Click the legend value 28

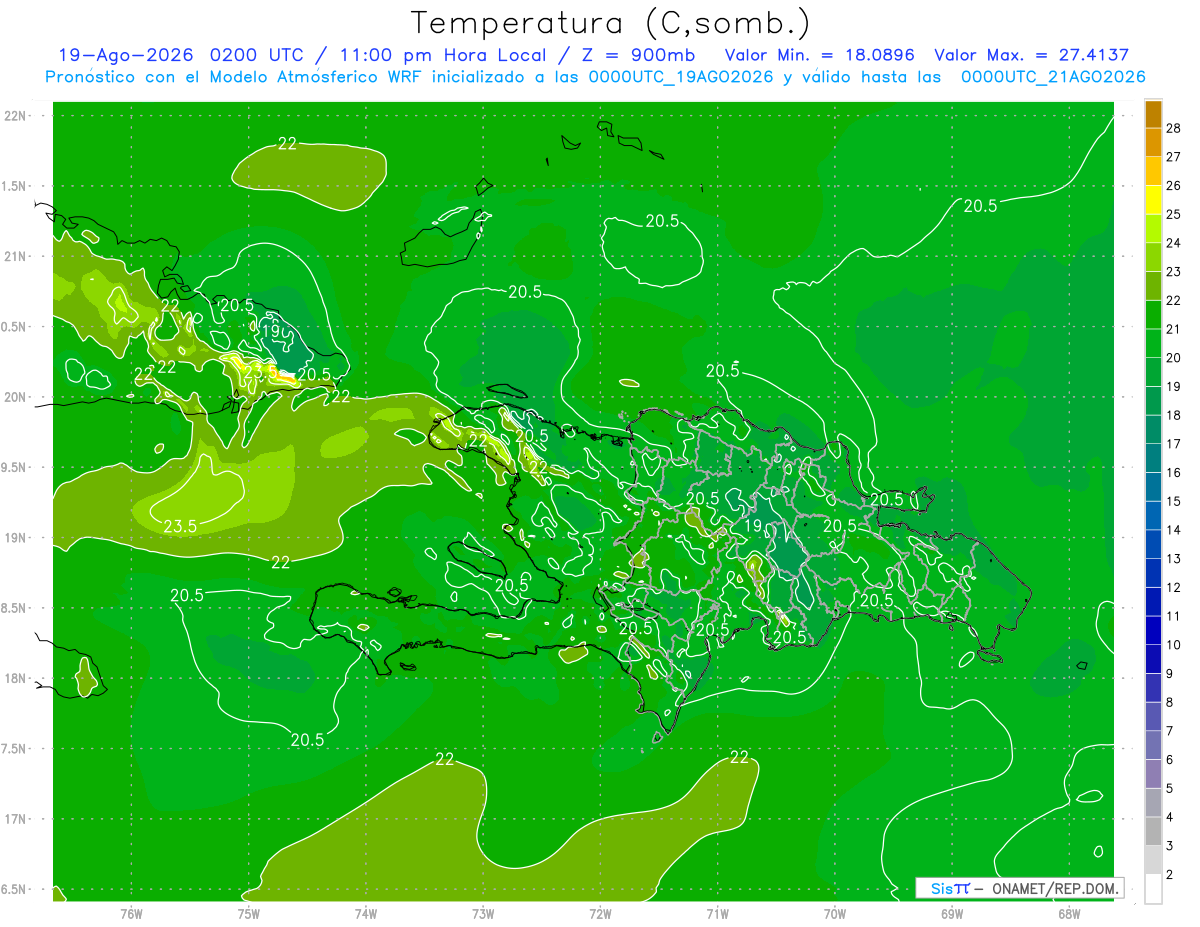(x=1174, y=128)
